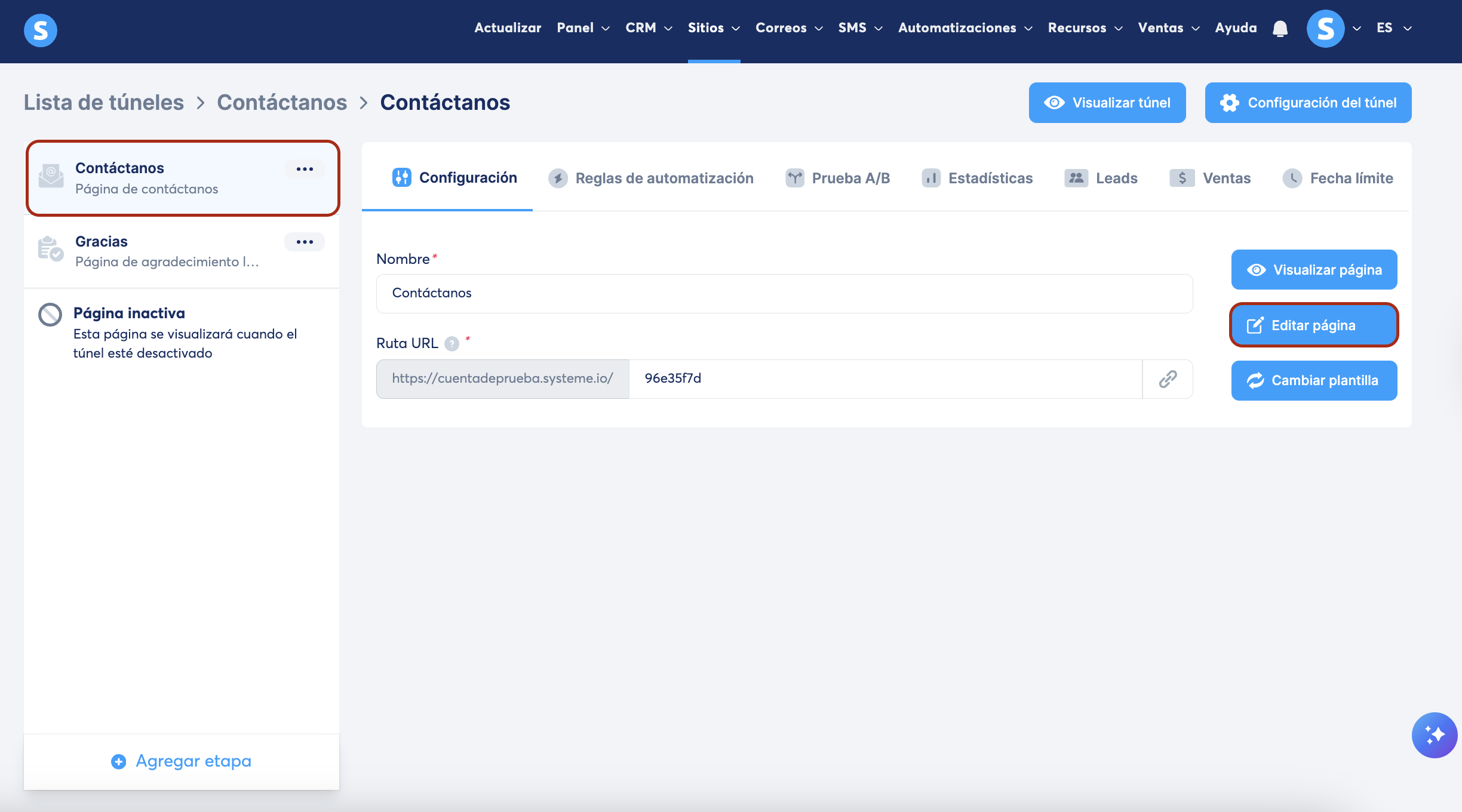Switch to Reglas de automatización tab
This screenshot has width=1462, height=812.
(651, 178)
